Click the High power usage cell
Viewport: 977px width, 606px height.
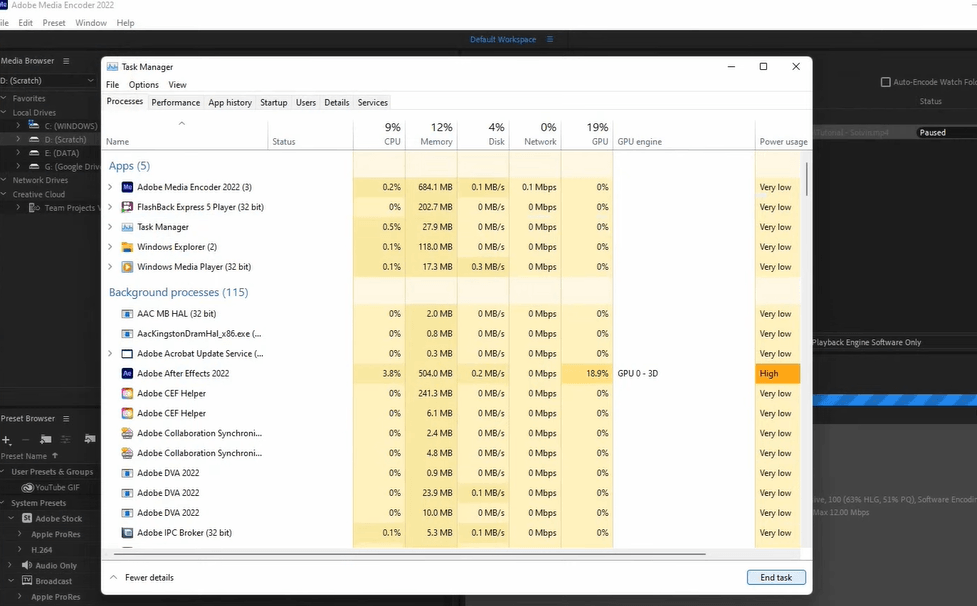click(778, 374)
